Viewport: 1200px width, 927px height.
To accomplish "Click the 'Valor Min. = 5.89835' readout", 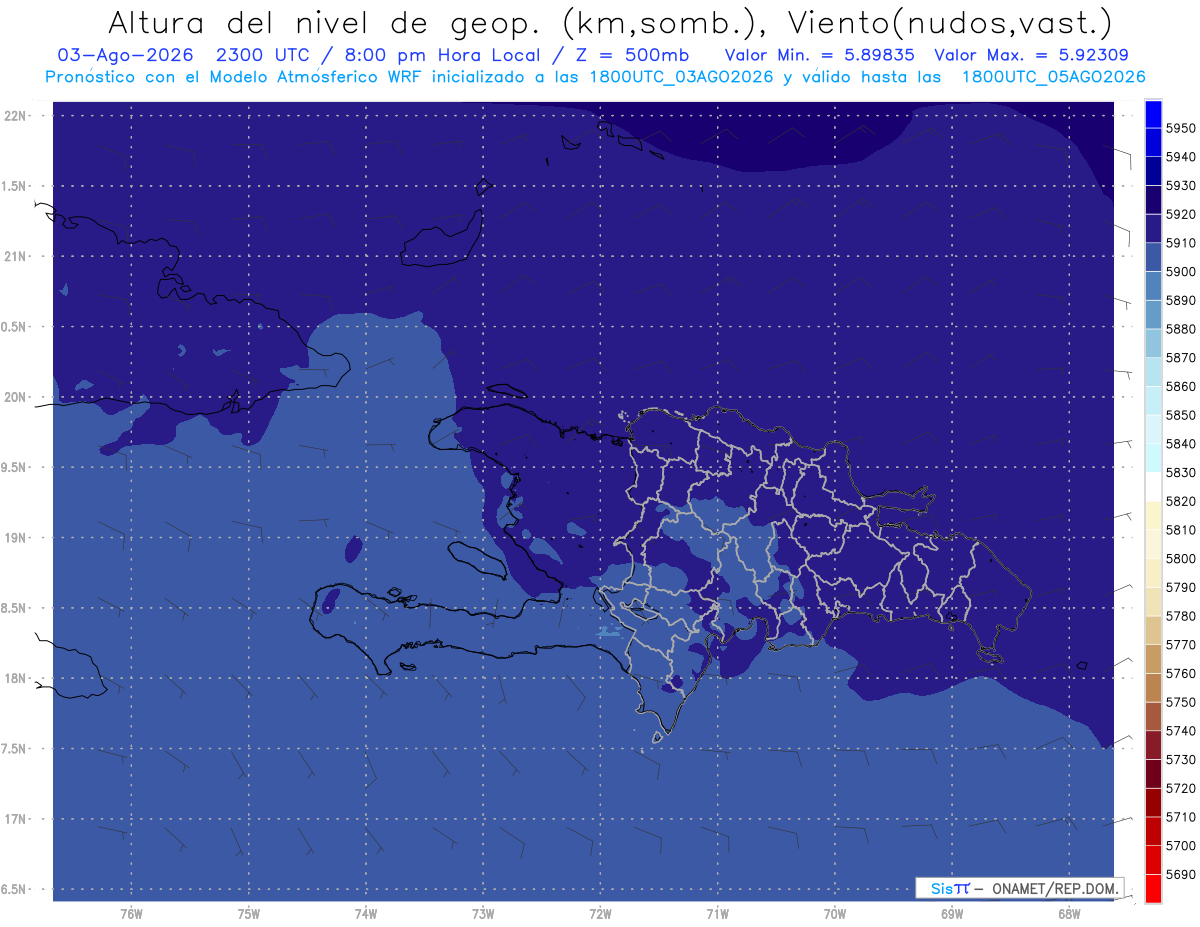I will tap(819, 55).
